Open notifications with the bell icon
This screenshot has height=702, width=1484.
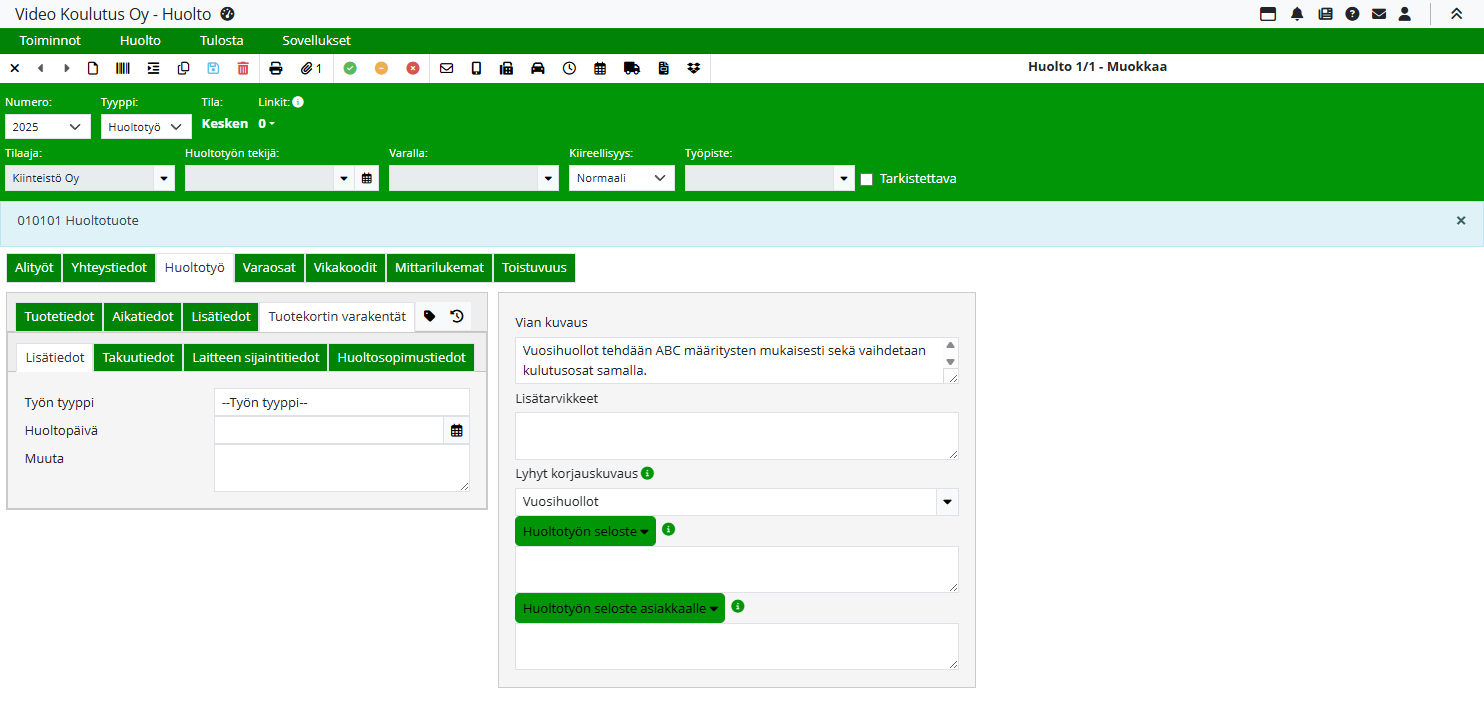coord(1297,14)
